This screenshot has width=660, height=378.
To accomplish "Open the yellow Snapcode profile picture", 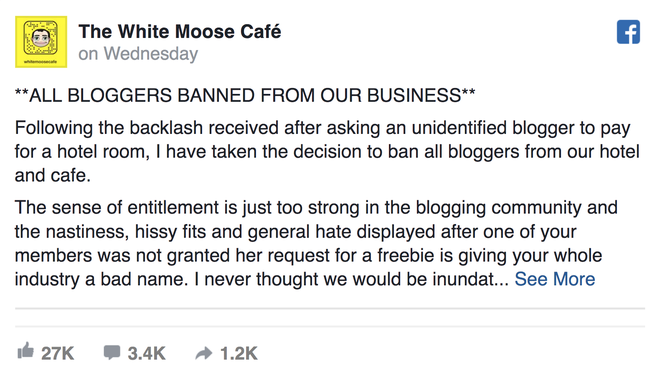I will click(41, 42).
